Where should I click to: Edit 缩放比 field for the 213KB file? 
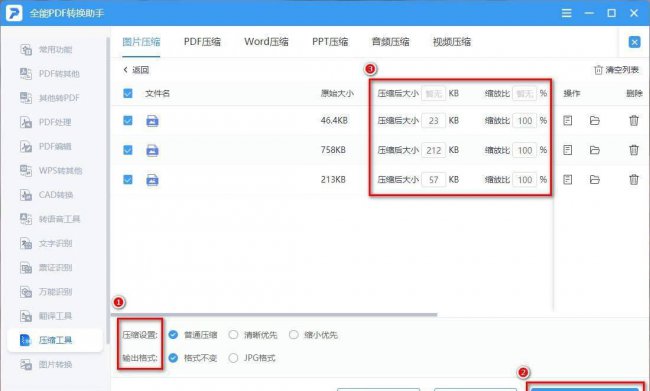tap(525, 180)
